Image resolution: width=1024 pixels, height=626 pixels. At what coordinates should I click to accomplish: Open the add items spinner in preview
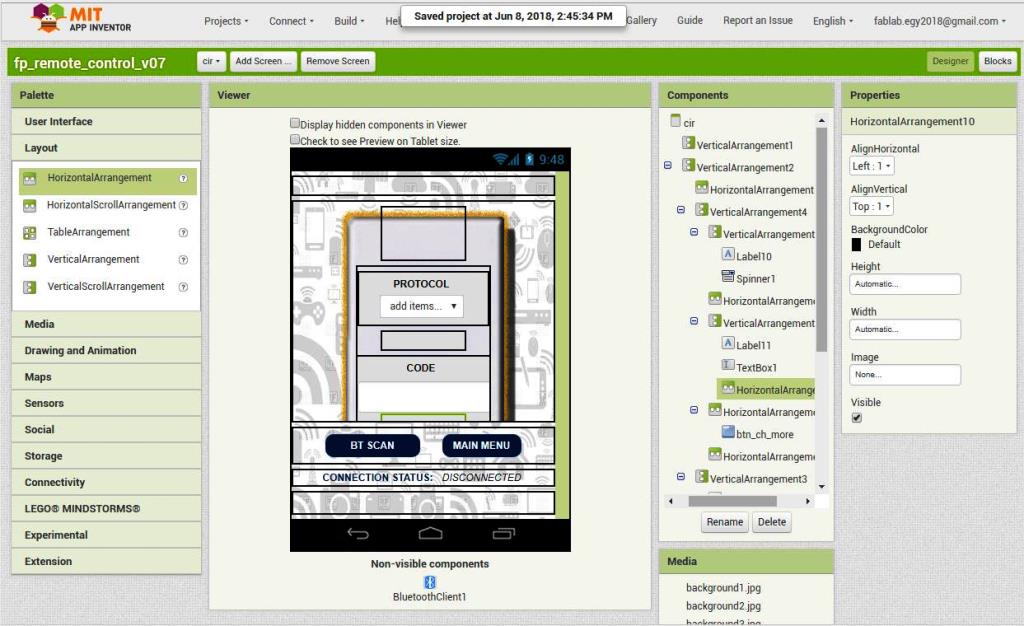coord(422,306)
